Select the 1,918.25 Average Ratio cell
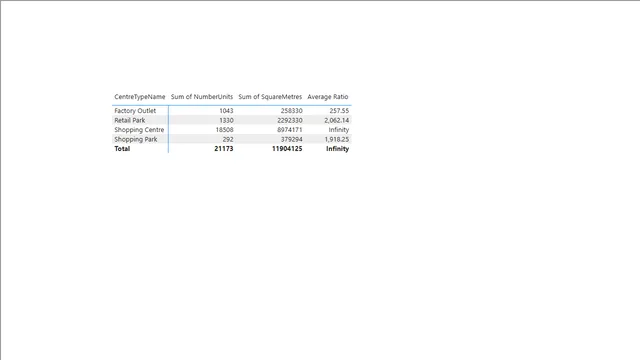This screenshot has width=640, height=360. 337,139
